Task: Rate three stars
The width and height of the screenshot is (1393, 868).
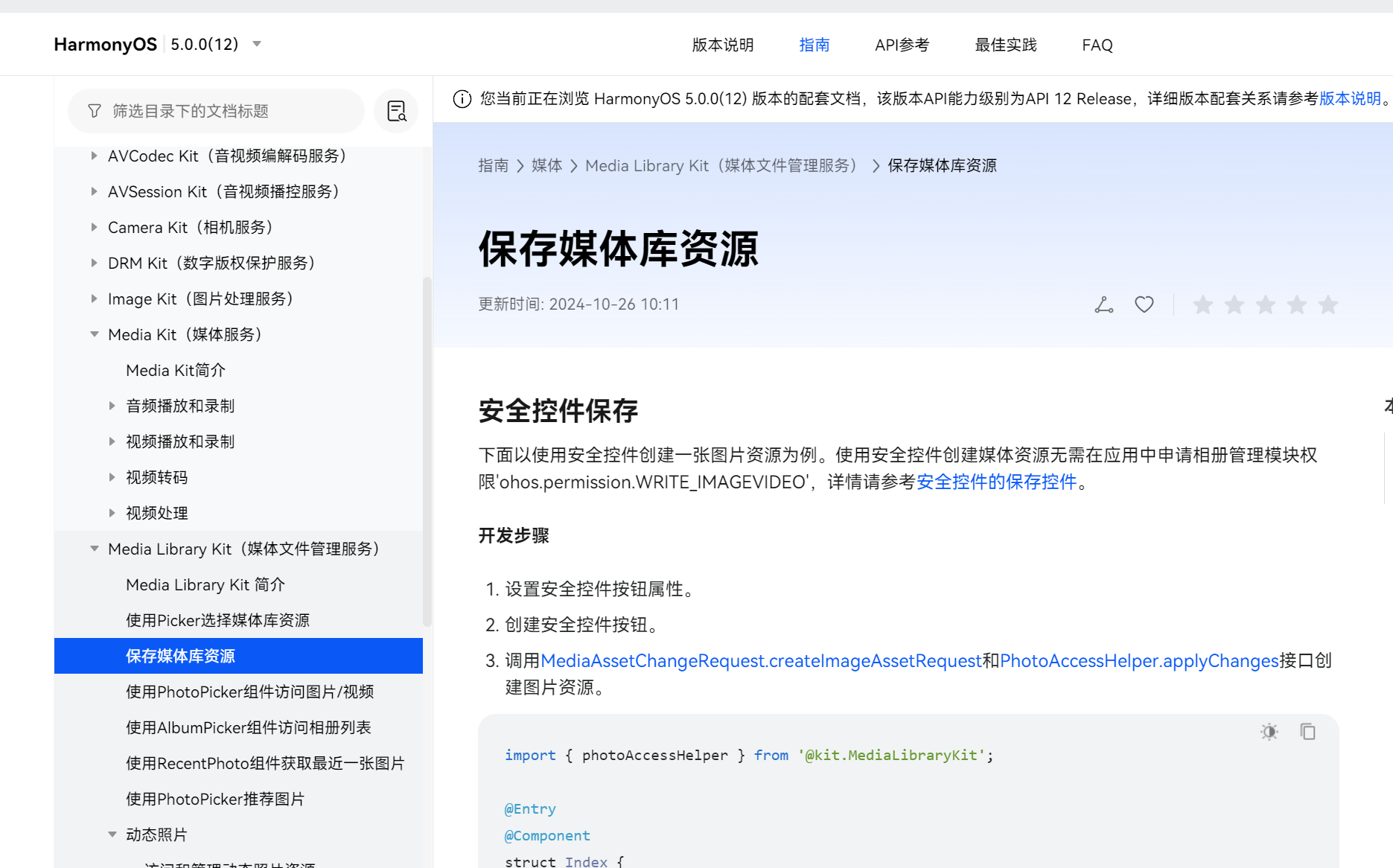Action: pyautogui.click(x=1266, y=304)
